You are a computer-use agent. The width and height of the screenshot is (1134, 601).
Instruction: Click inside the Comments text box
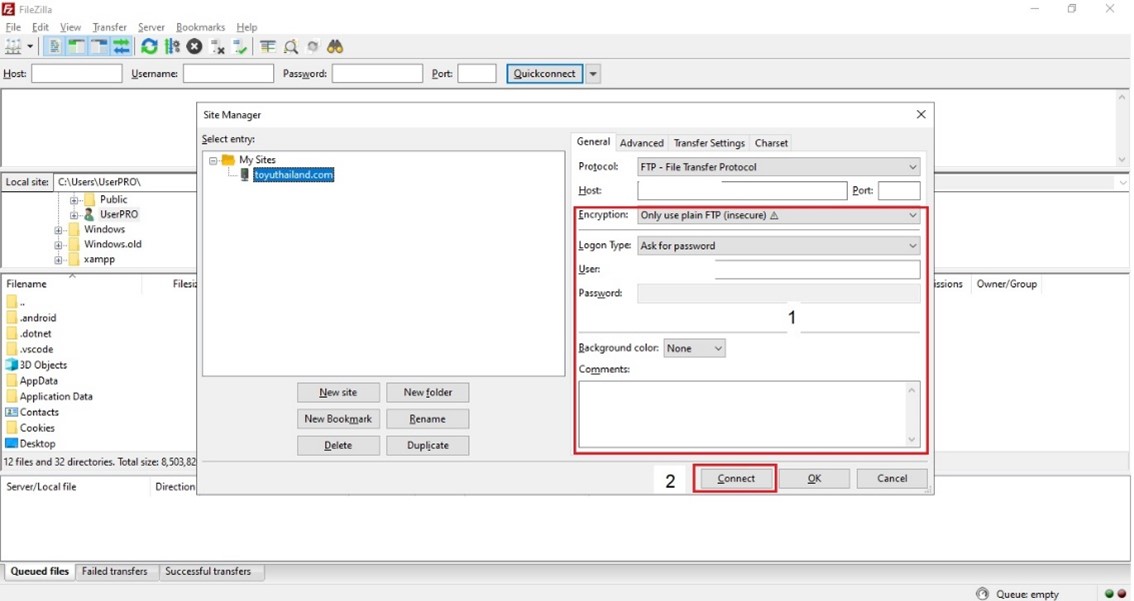pyautogui.click(x=749, y=414)
